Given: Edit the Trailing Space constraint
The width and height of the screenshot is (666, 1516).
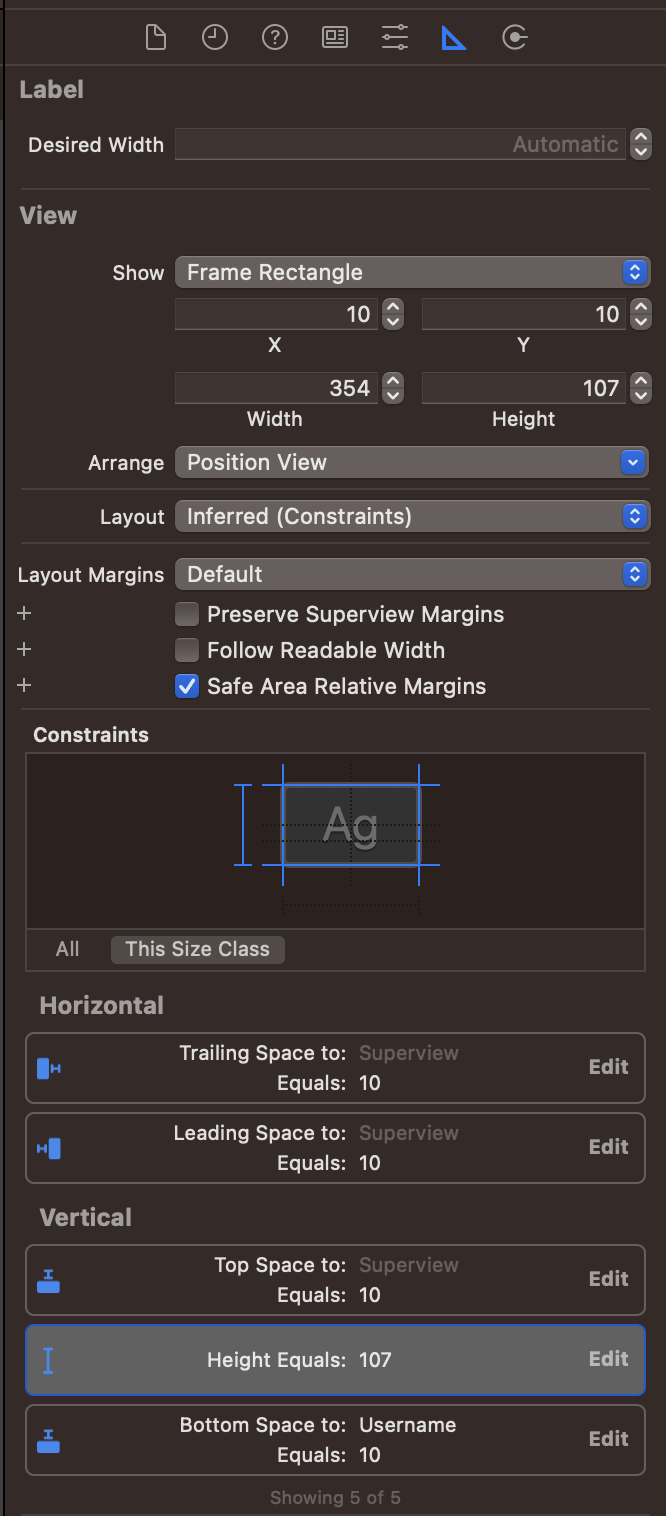Looking at the screenshot, I should [608, 1067].
